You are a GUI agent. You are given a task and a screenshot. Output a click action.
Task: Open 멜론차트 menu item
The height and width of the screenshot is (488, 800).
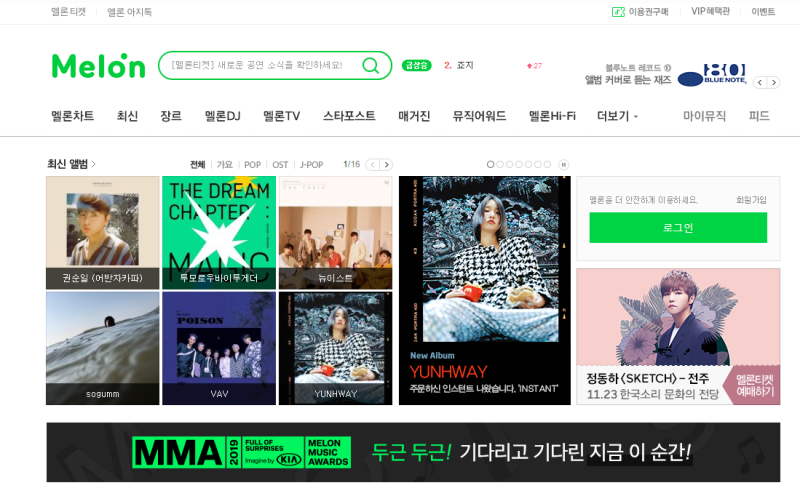click(x=72, y=116)
